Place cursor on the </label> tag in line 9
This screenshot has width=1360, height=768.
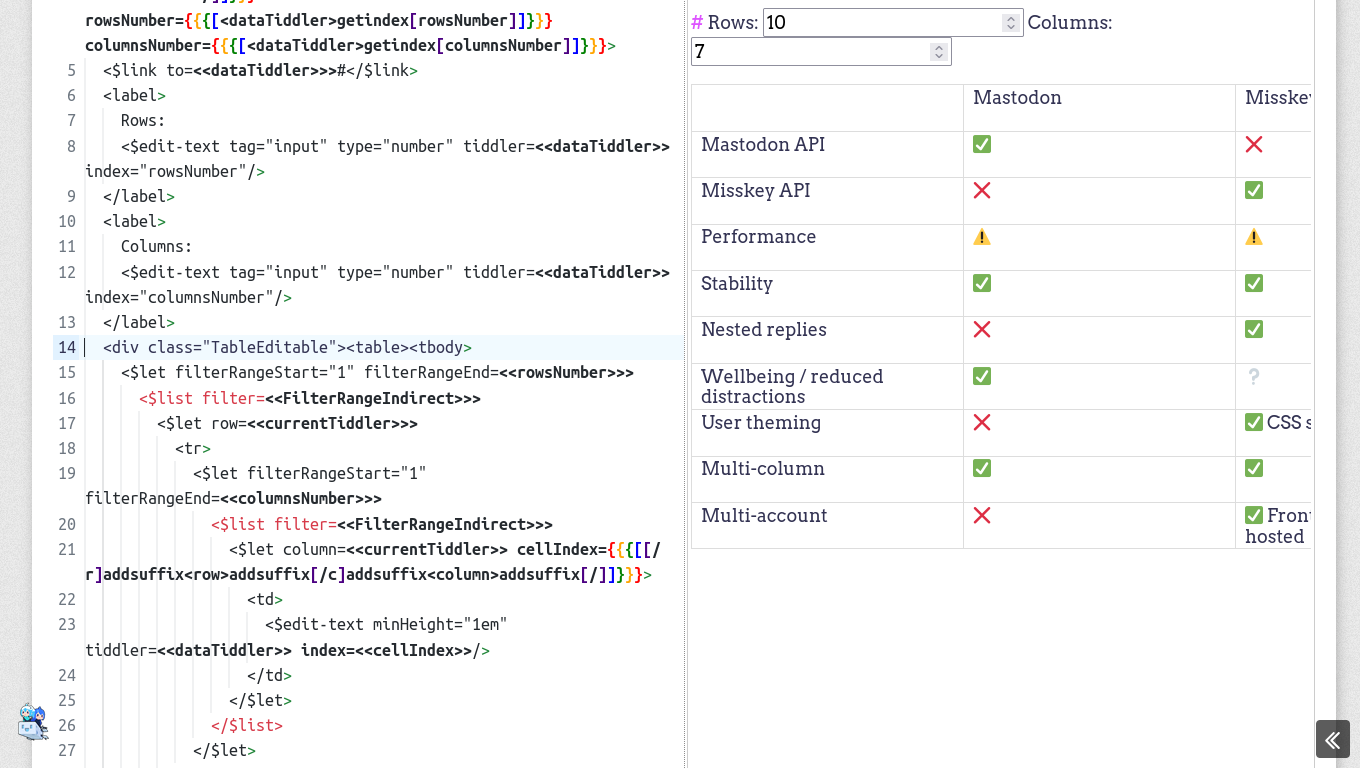(139, 196)
